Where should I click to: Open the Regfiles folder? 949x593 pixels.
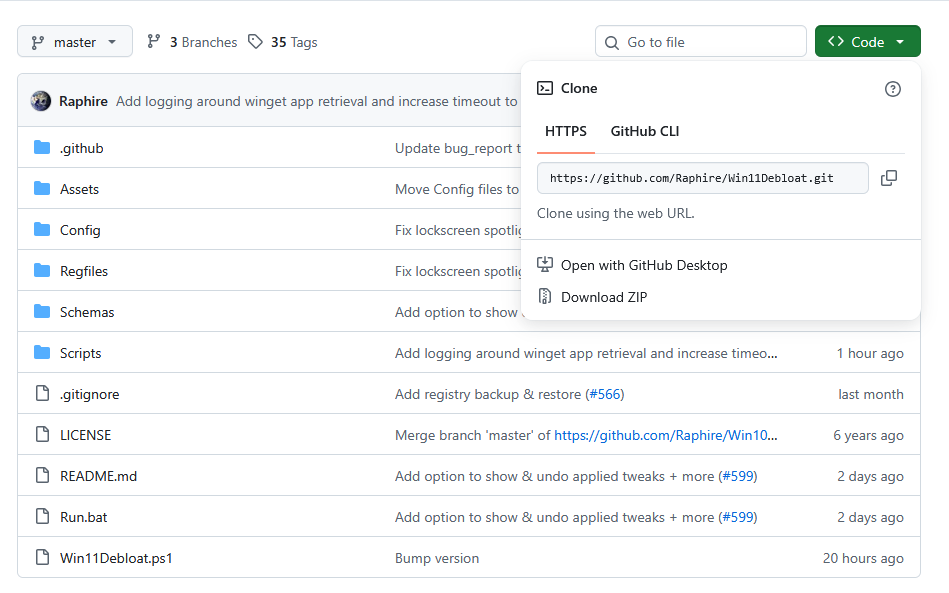point(84,271)
